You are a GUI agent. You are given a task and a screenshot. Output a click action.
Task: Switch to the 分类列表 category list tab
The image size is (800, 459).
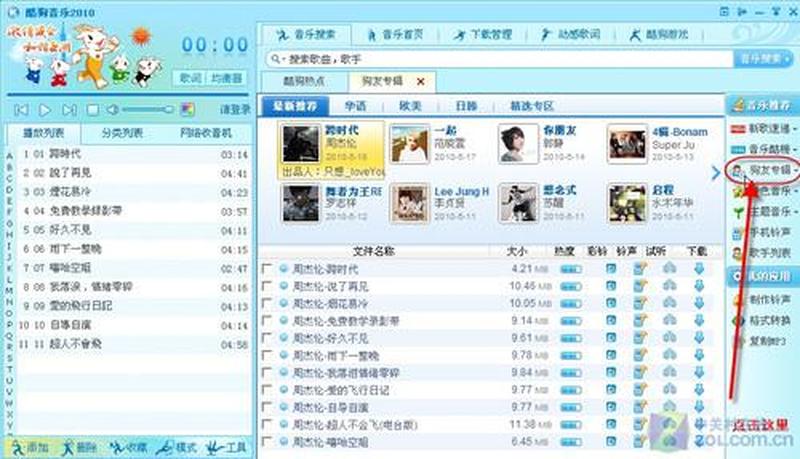pyautogui.click(x=121, y=133)
